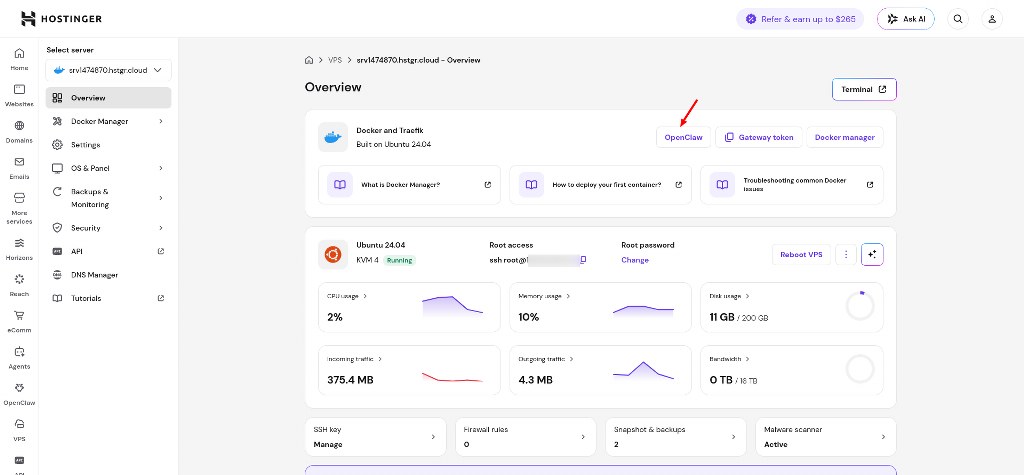
Task: Open the search icon in header
Action: [958, 19]
